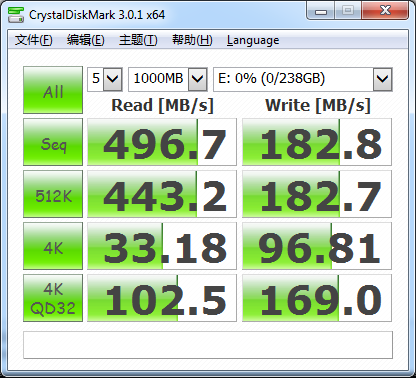The image size is (416, 378).
Task: Start the 512K benchmark test
Action: point(53,194)
